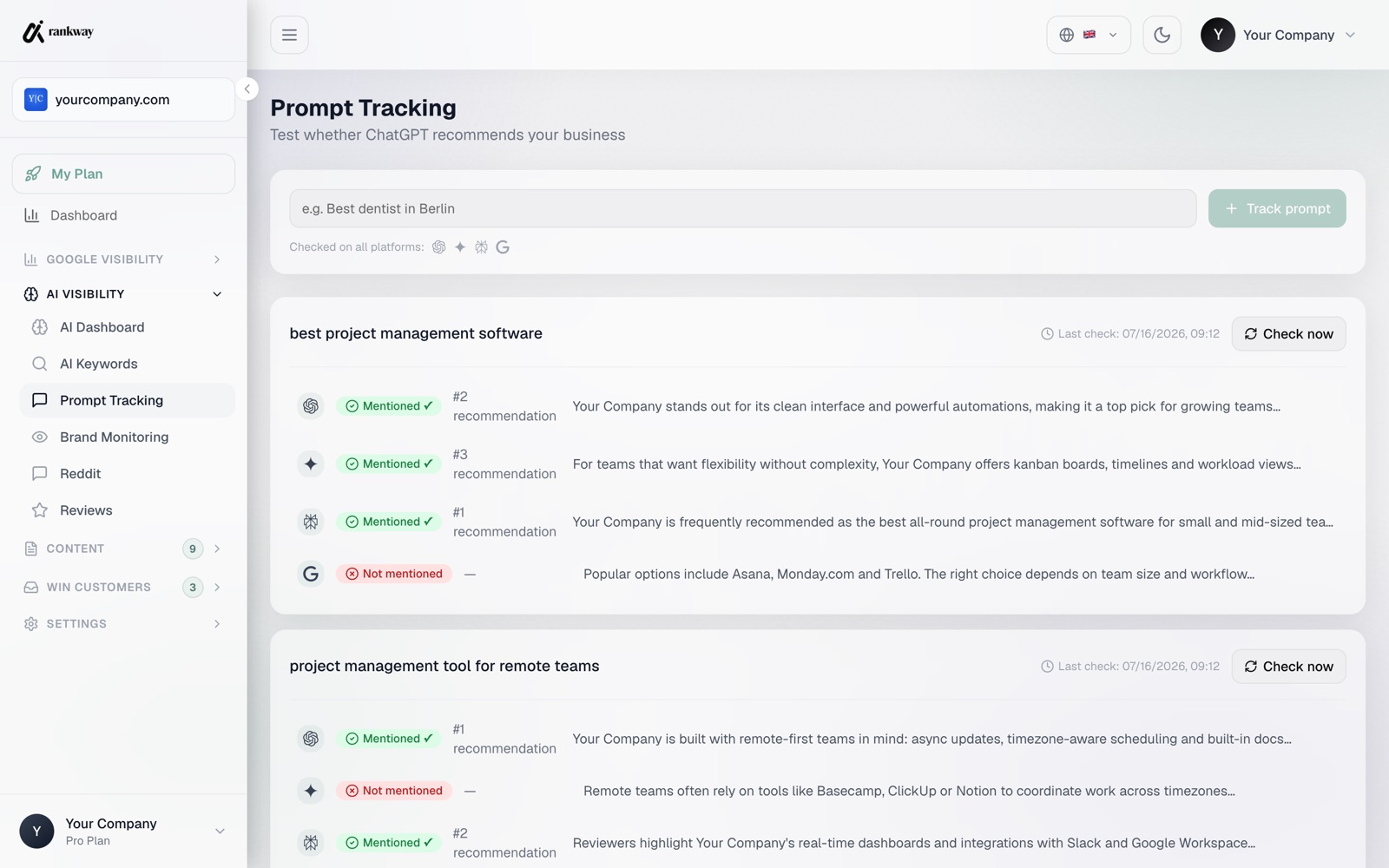Click the prompt input field

pyautogui.click(x=743, y=208)
